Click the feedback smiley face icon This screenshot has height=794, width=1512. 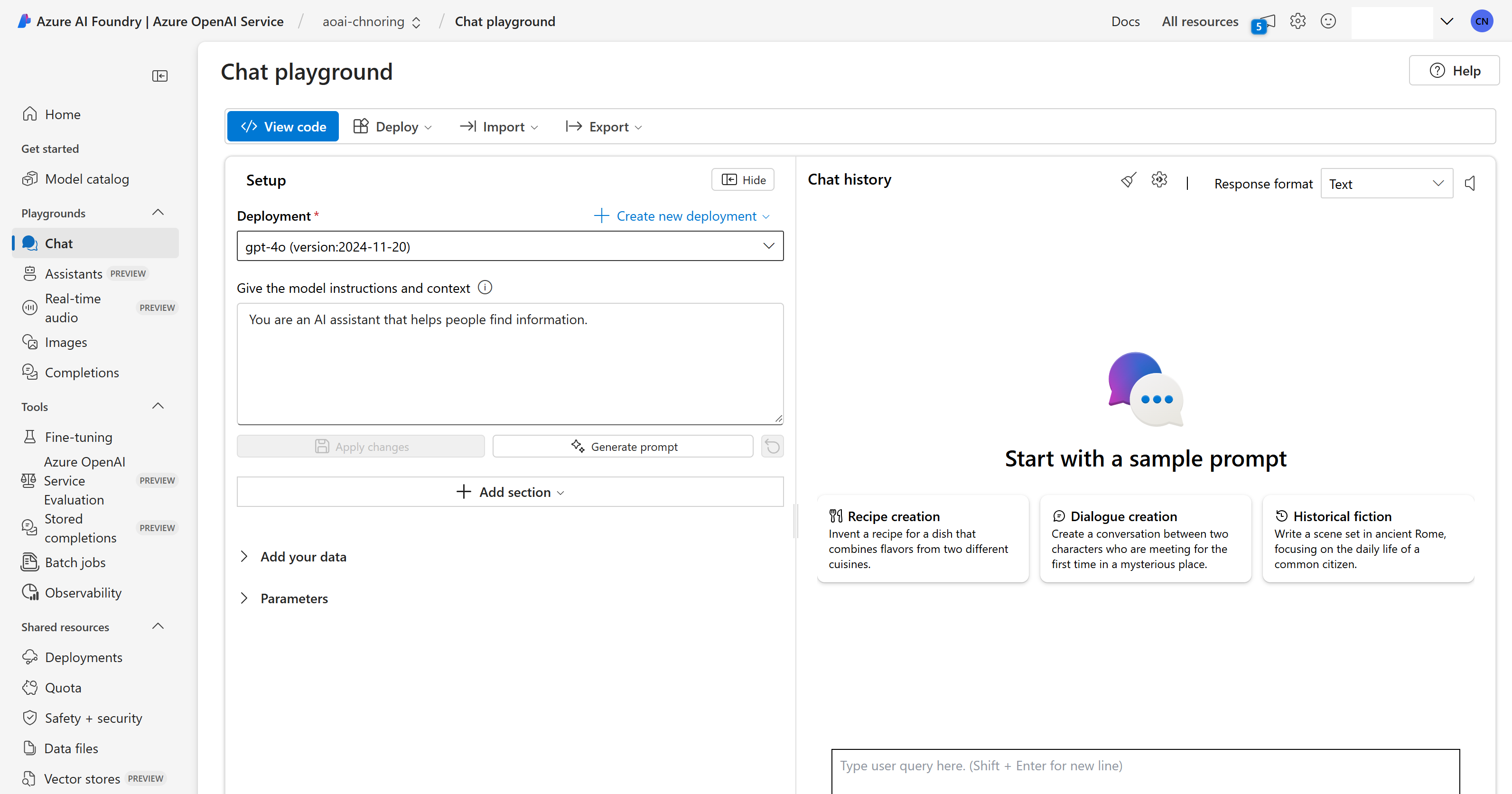point(1328,21)
